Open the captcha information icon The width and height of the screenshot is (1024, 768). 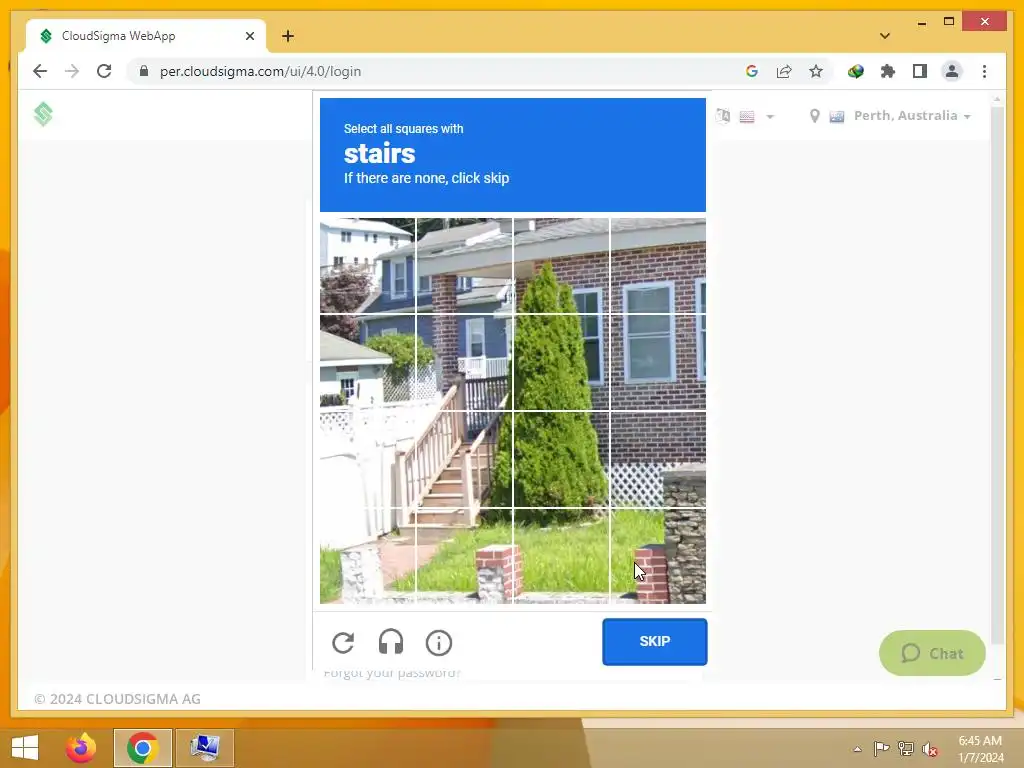[x=439, y=643]
